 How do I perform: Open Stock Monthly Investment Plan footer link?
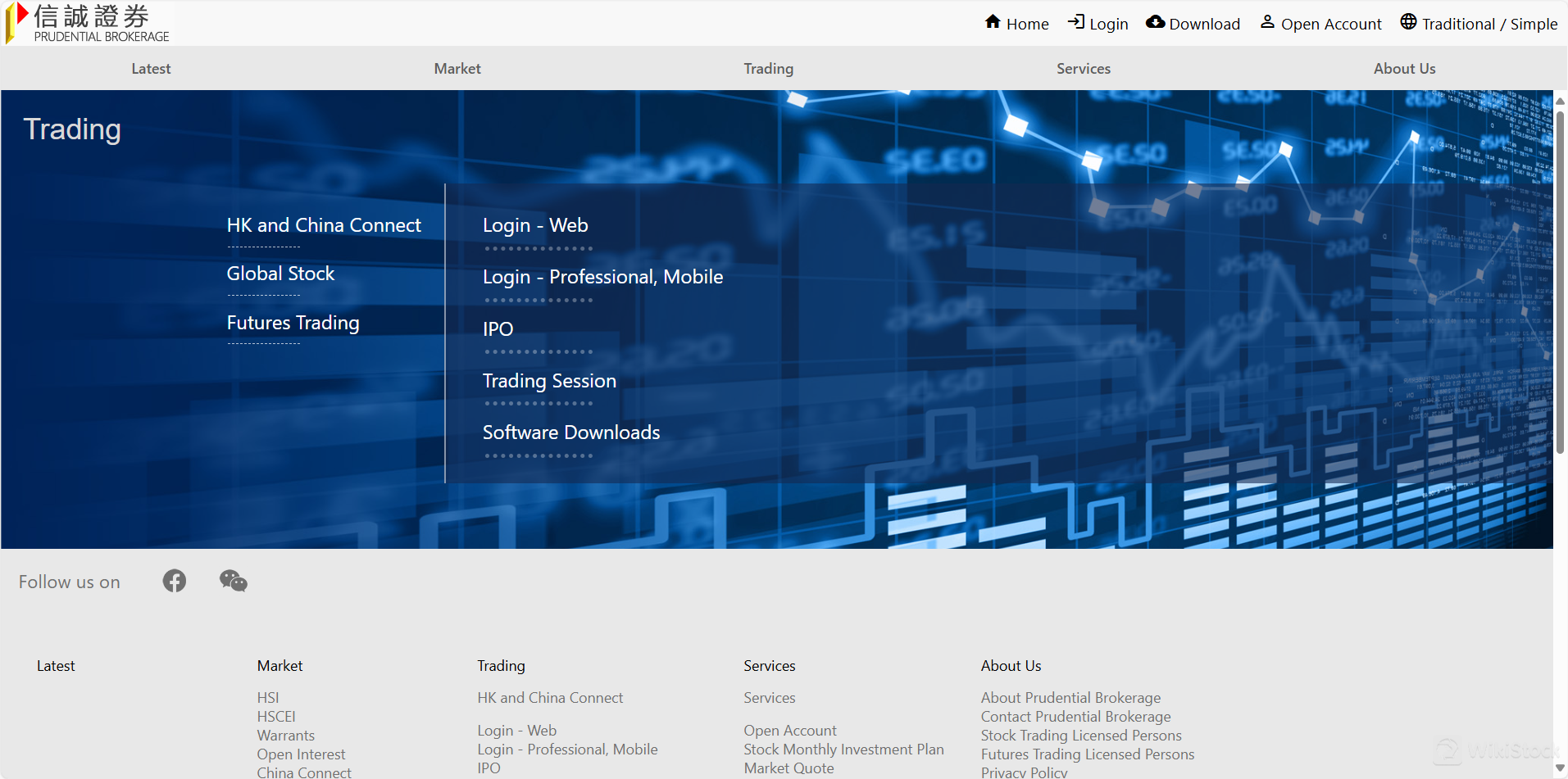pos(843,750)
